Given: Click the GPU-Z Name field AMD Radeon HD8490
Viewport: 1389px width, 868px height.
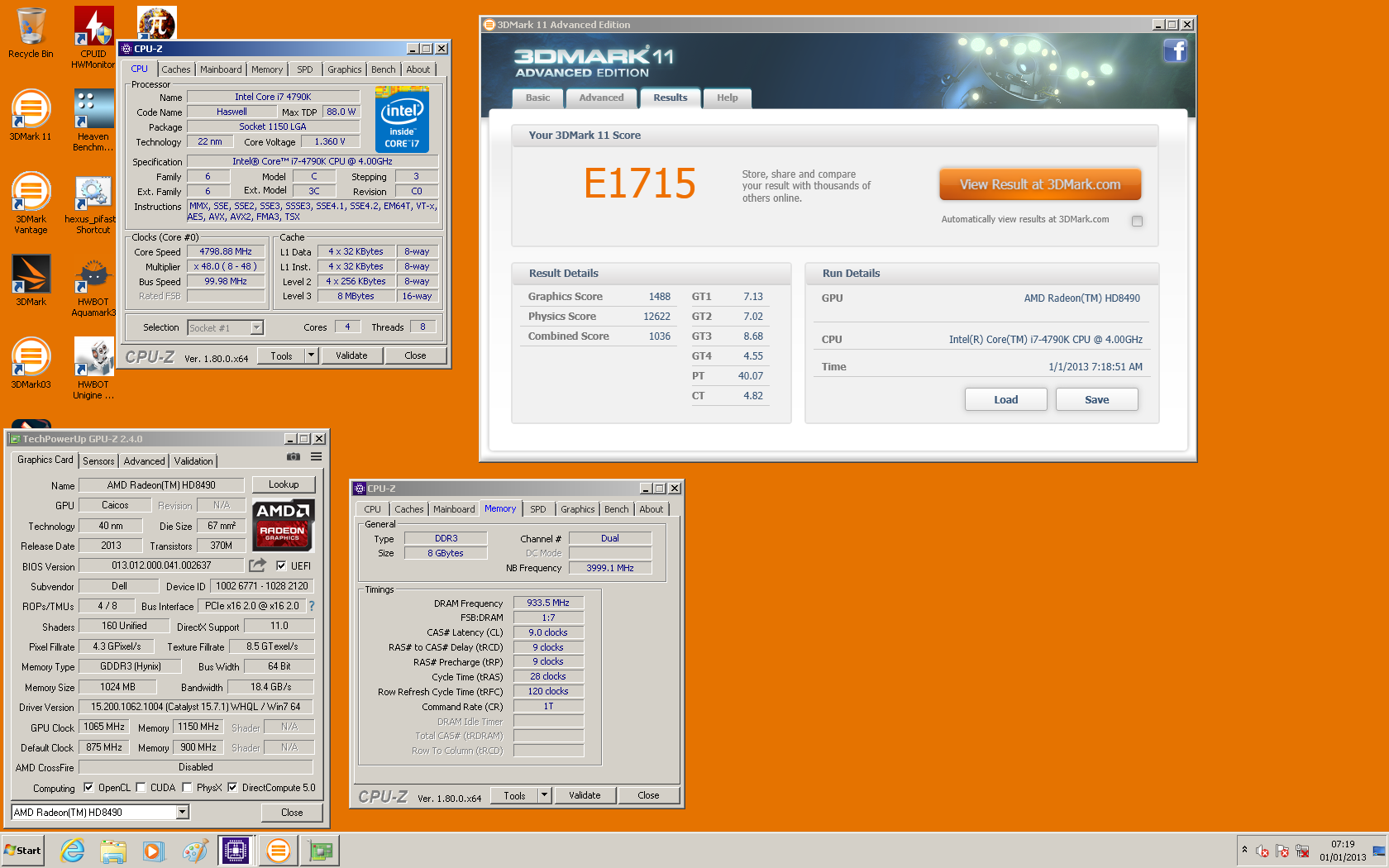Looking at the screenshot, I should coord(161,485).
